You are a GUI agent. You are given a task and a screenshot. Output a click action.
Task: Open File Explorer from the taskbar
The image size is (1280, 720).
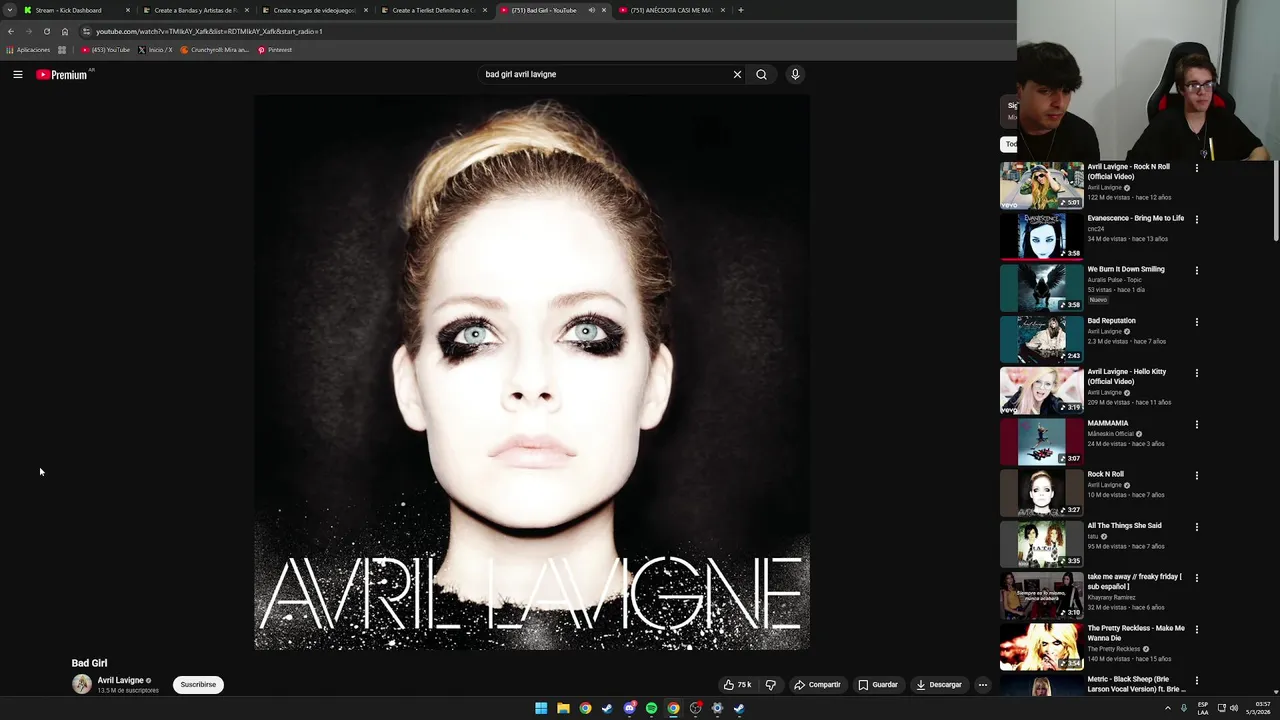coord(563,708)
